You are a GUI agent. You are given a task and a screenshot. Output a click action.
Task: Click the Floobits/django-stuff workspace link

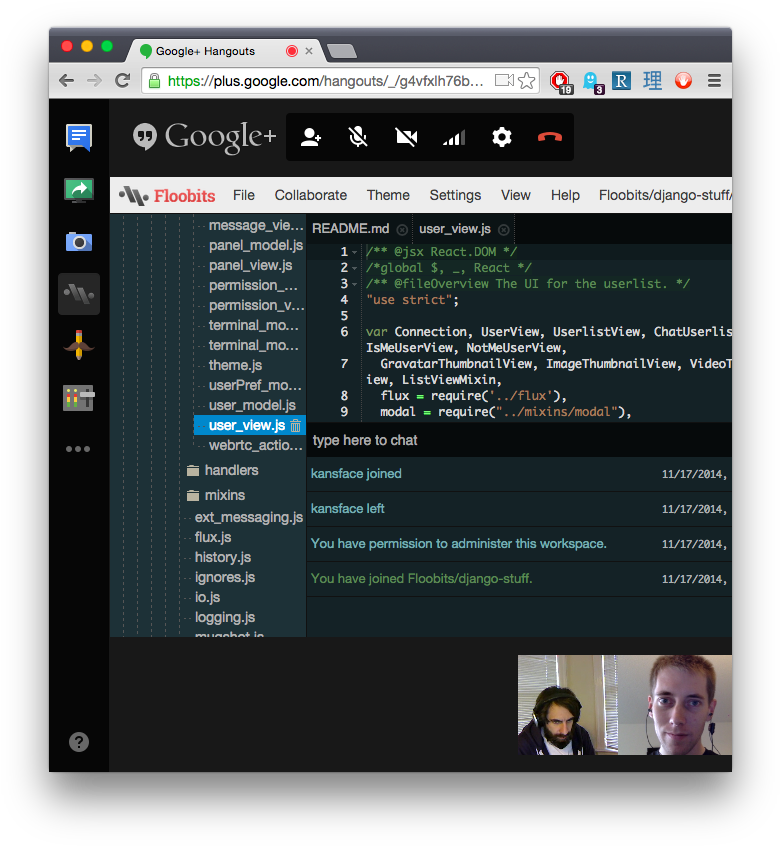click(665, 195)
